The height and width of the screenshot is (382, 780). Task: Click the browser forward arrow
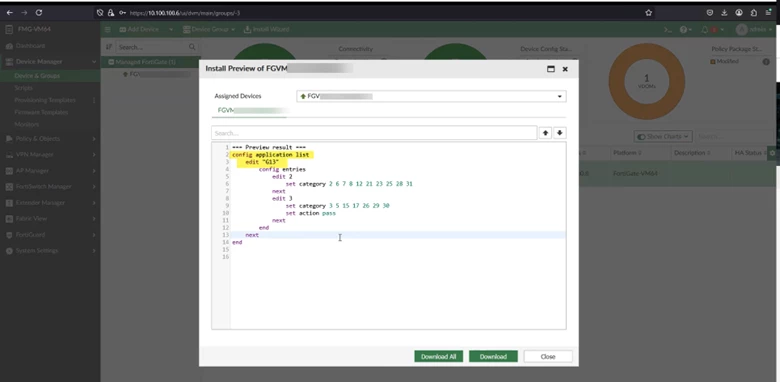coord(24,13)
